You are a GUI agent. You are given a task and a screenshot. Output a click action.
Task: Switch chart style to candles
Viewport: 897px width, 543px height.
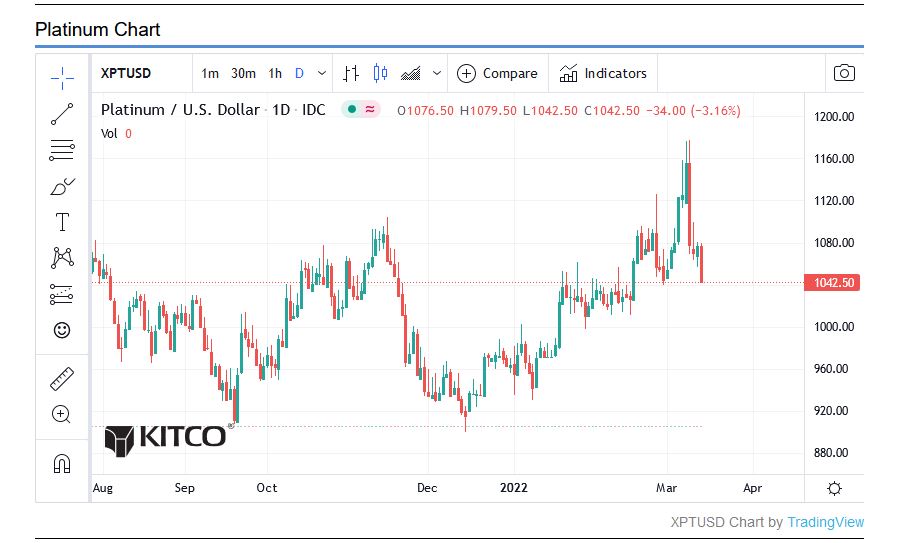[380, 73]
